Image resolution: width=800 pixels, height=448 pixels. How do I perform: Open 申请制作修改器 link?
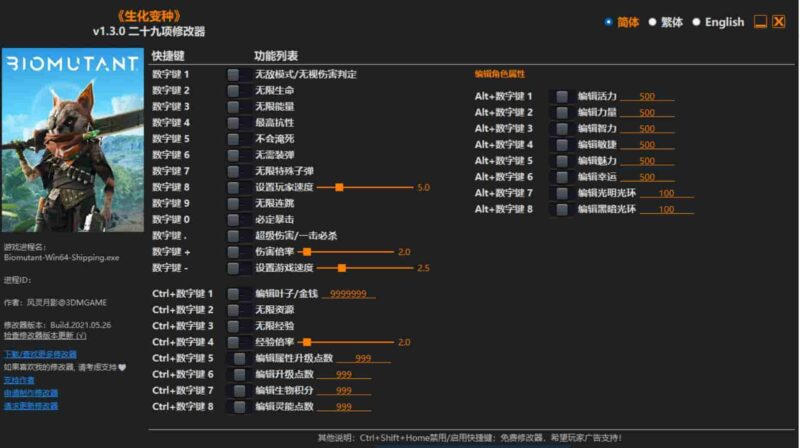(x=31, y=393)
